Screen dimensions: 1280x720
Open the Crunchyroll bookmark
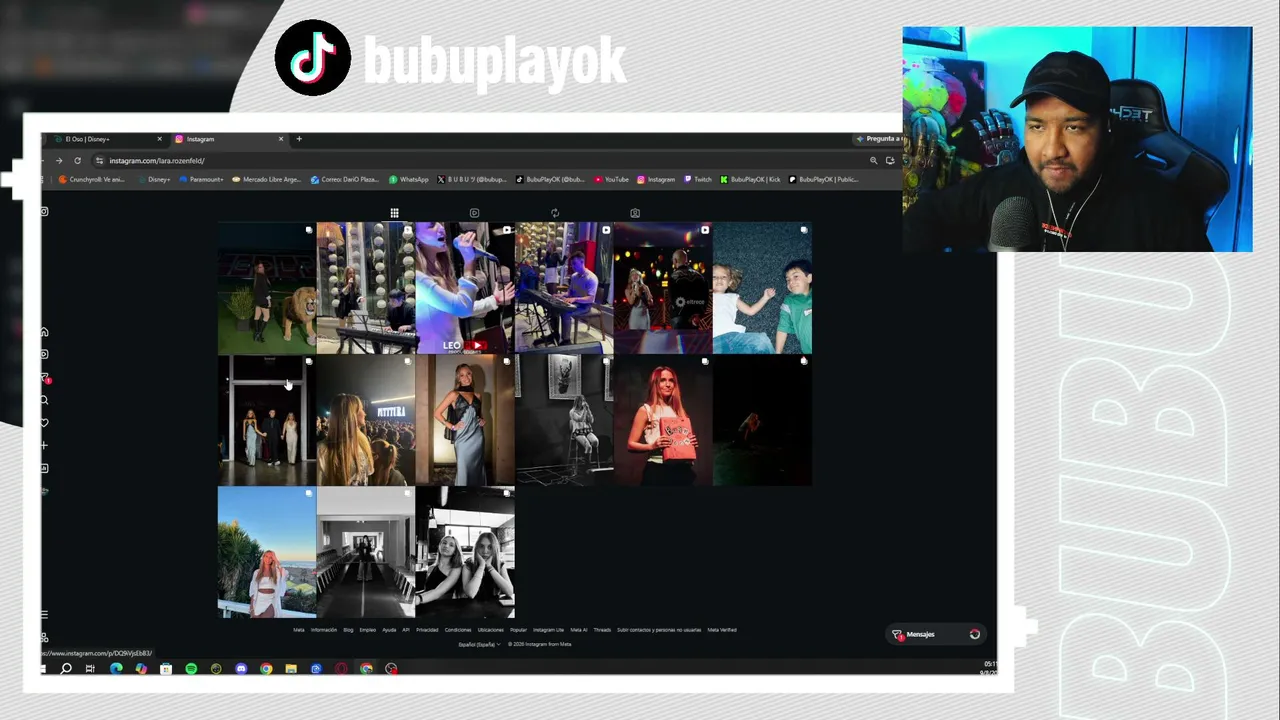[x=91, y=180]
